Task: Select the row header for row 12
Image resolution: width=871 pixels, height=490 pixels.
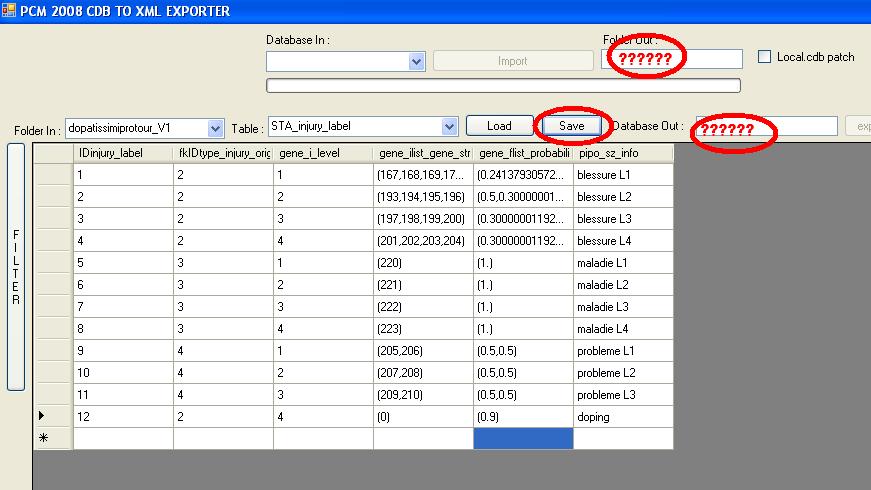Action: click(53, 415)
